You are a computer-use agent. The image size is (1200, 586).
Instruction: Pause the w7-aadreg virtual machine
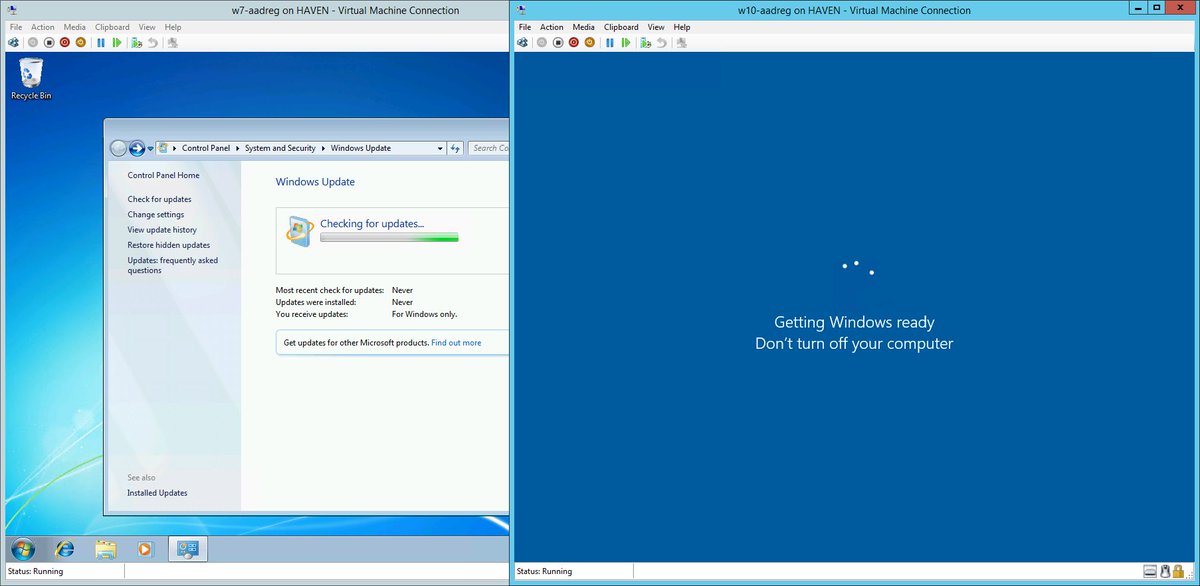point(101,42)
